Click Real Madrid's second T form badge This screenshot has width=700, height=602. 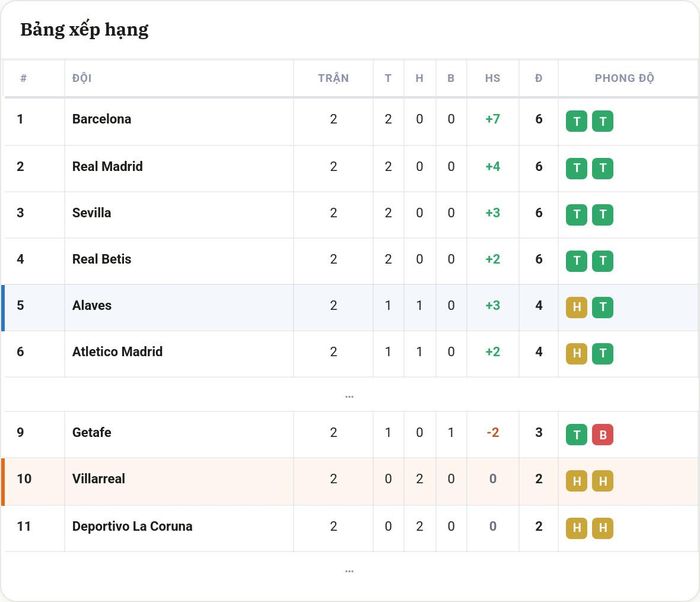(x=603, y=168)
